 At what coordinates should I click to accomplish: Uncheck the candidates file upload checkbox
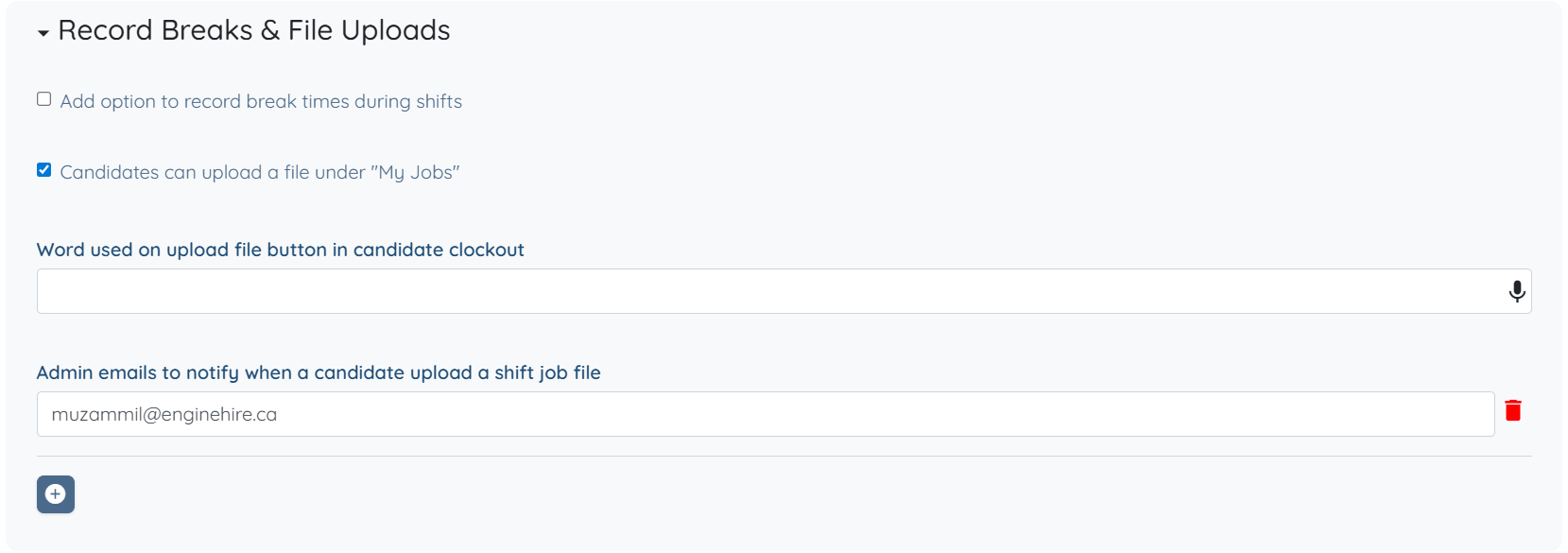click(x=44, y=170)
